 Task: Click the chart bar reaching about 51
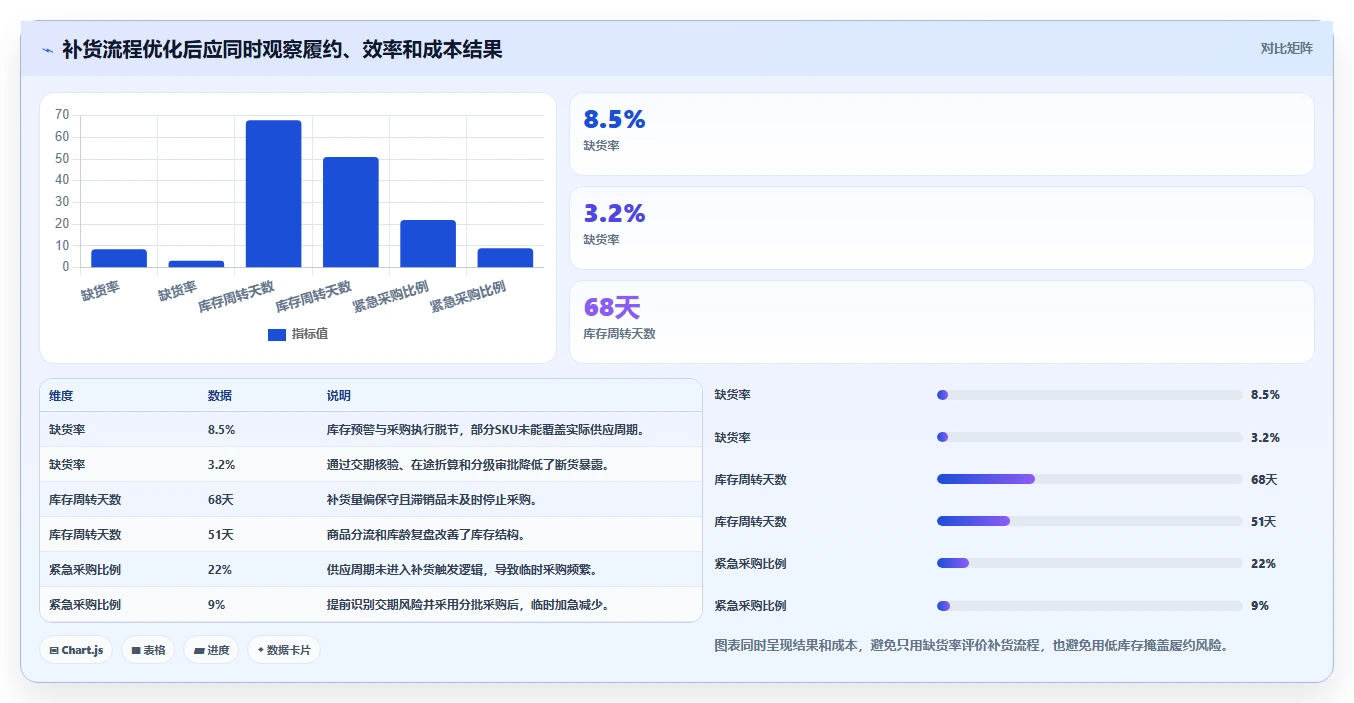coord(351,212)
